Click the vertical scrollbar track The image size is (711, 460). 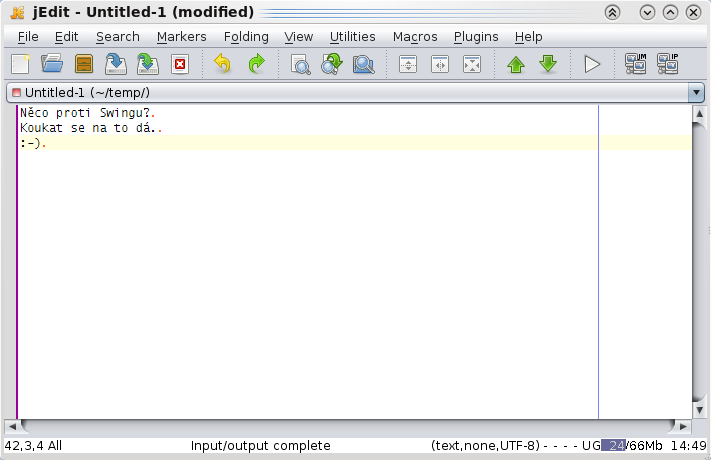coord(699,262)
